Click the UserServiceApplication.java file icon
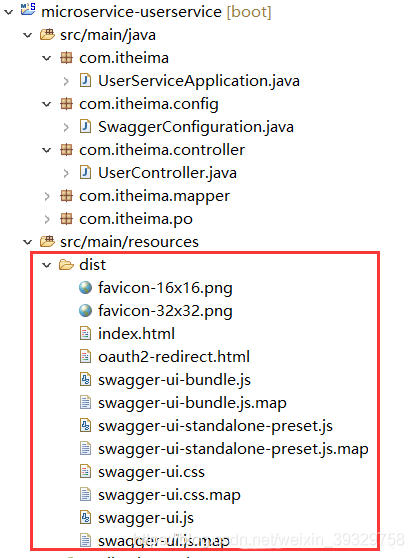Viewport: 414px width, 558px height. click(85, 80)
